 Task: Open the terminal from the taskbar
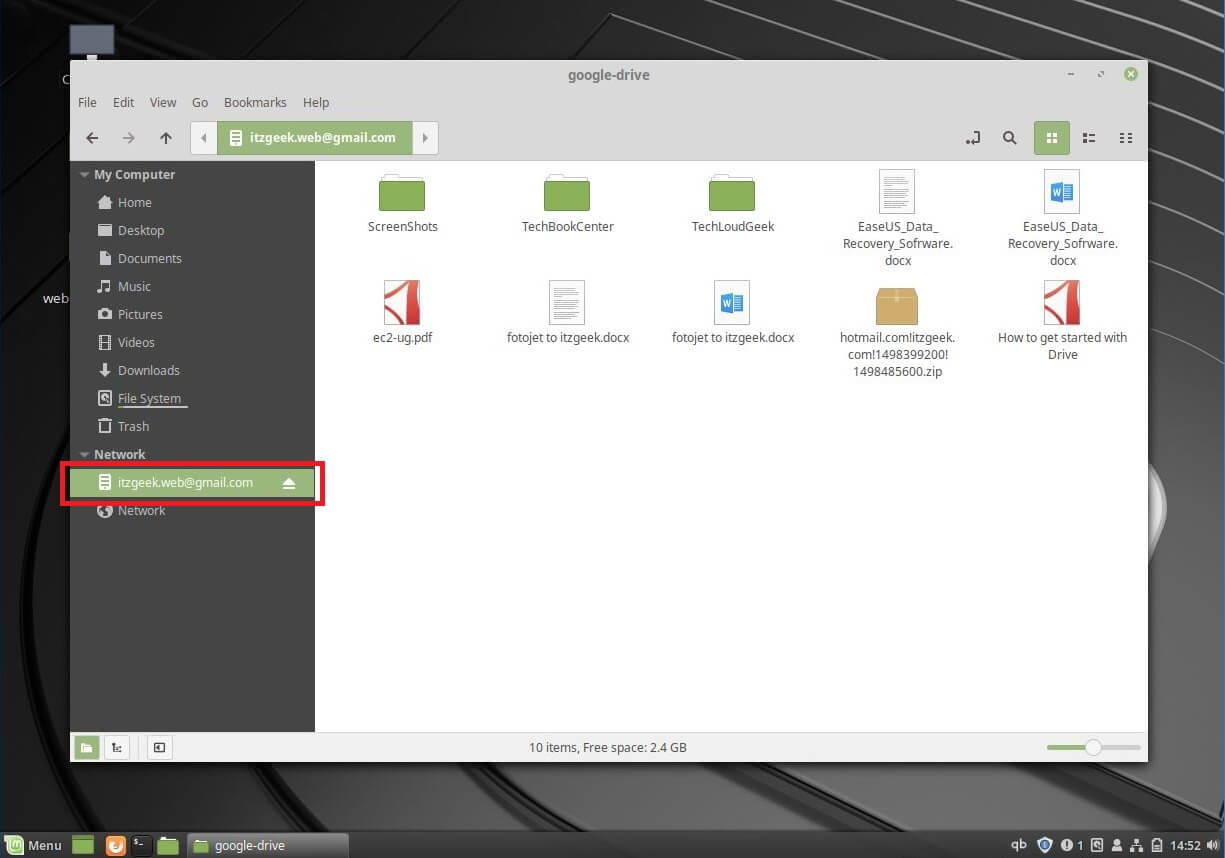pyautogui.click(x=141, y=845)
